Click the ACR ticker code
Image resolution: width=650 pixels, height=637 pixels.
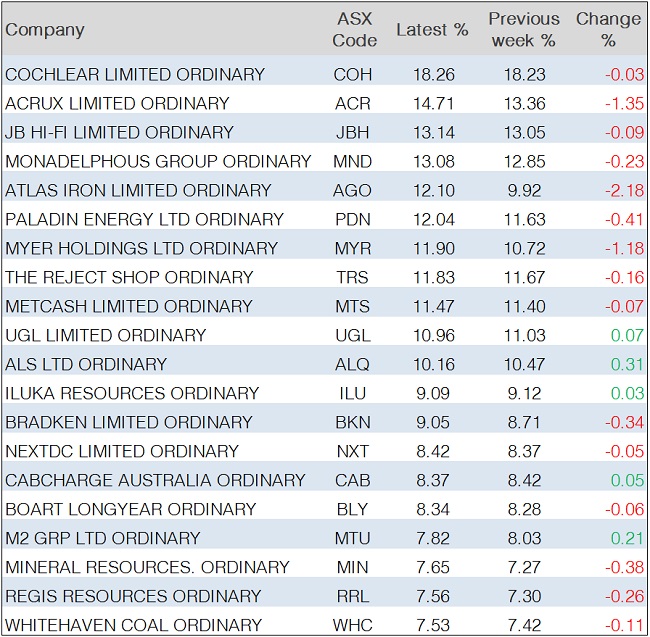click(x=352, y=103)
